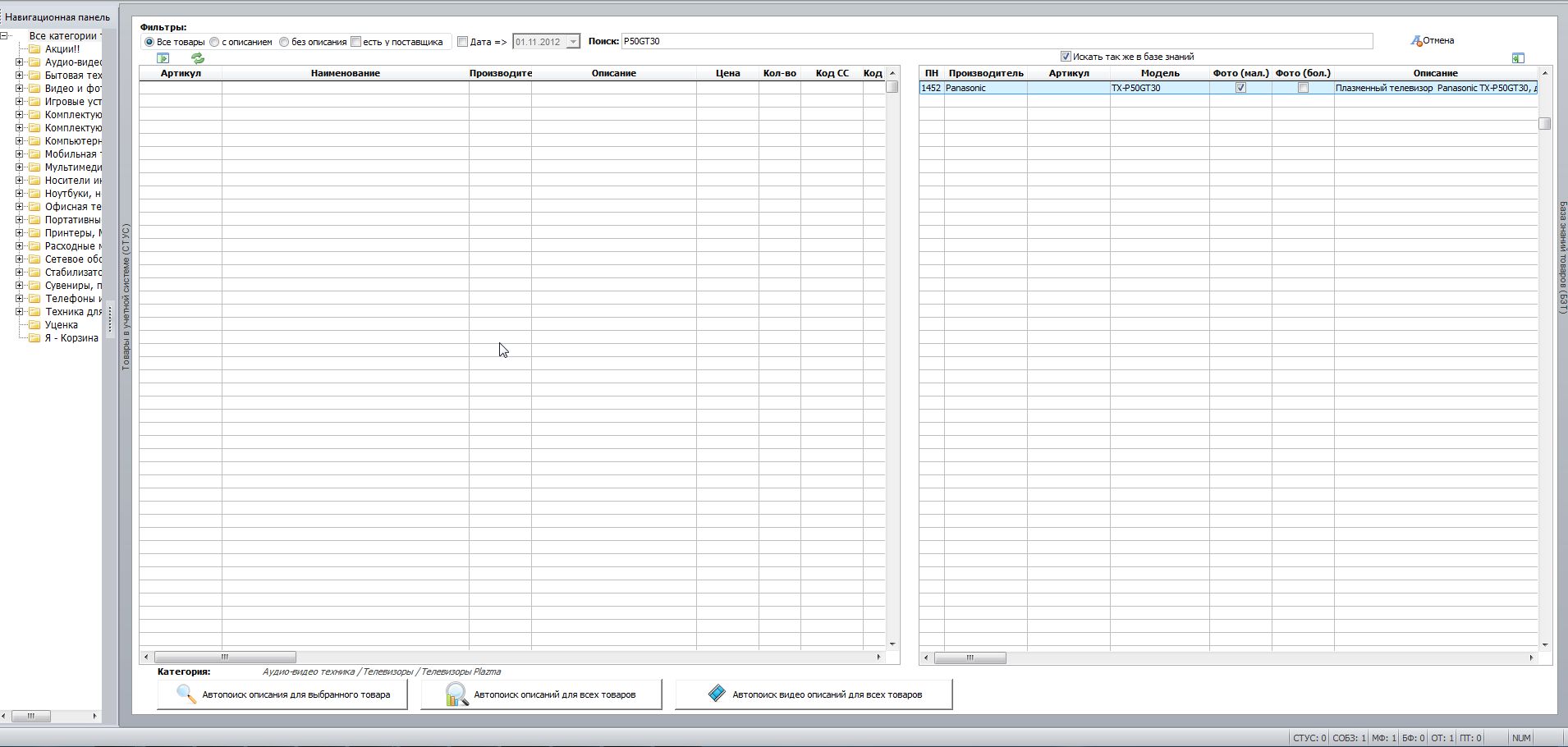Screen dimensions: 1568x747
Task: Click the 1452 ПН cell
Action: point(932,88)
